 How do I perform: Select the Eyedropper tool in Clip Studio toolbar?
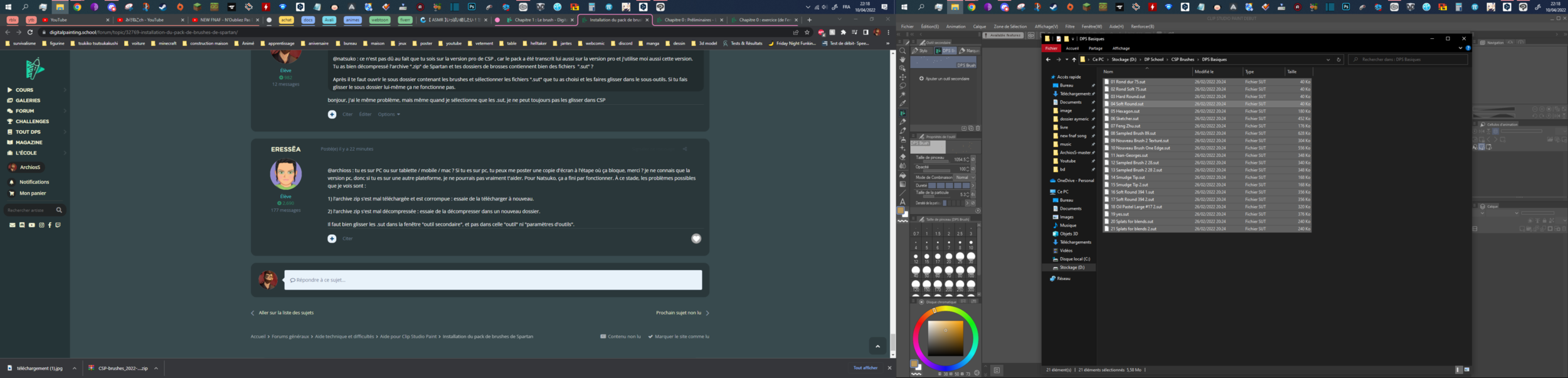click(x=903, y=103)
